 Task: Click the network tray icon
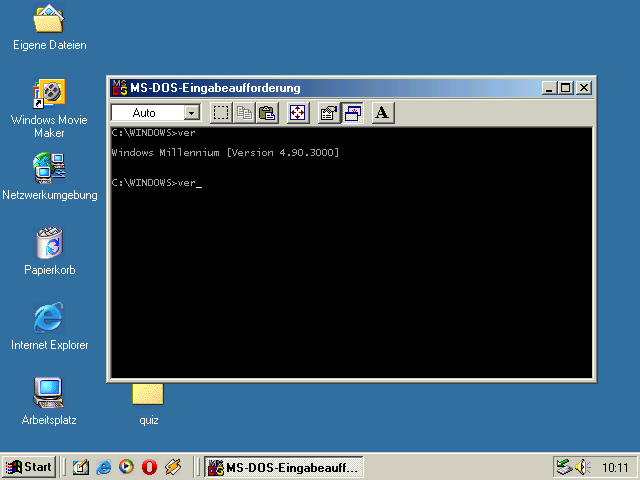pos(564,467)
